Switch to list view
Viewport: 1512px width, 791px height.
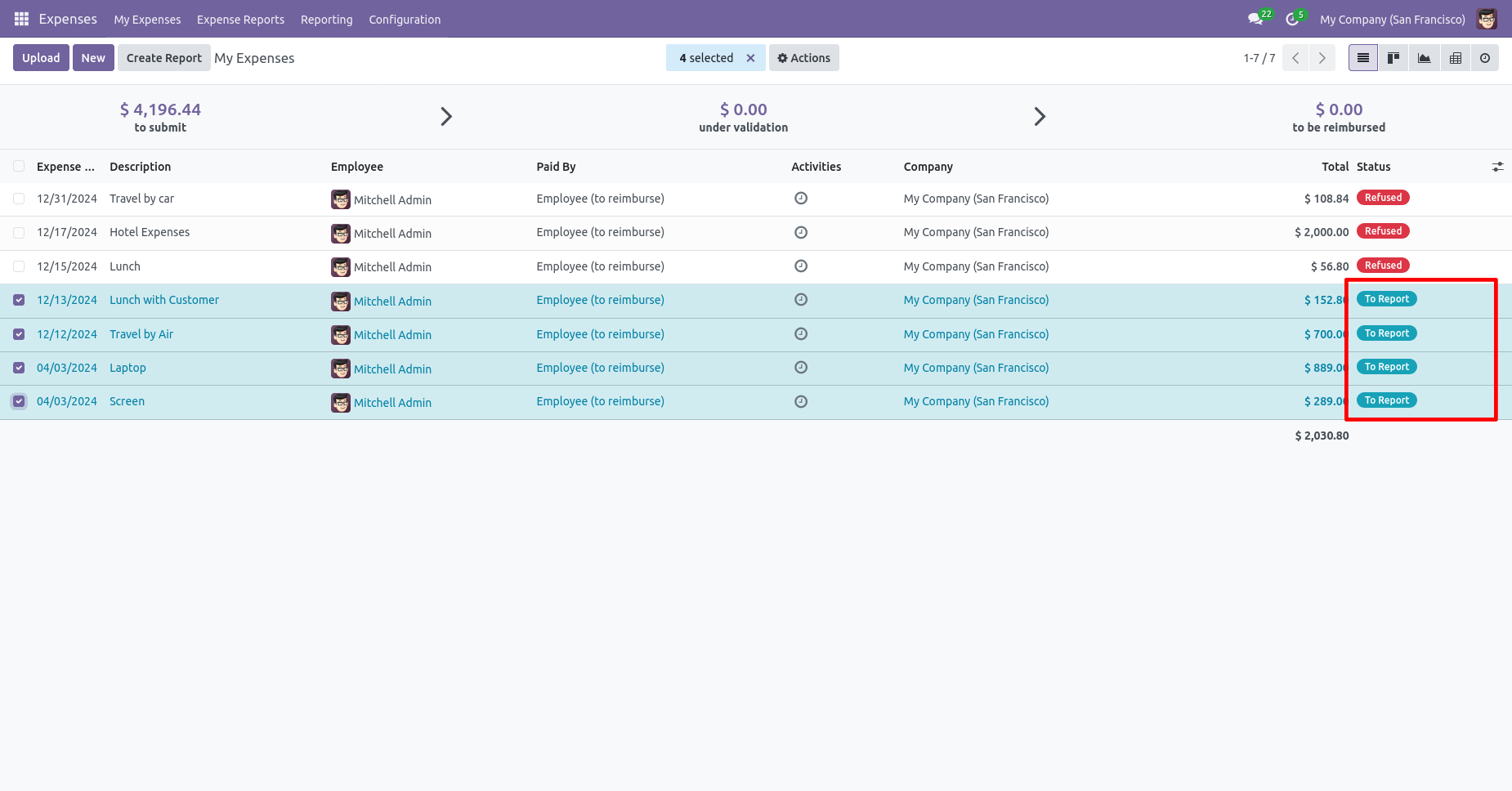pos(1362,58)
